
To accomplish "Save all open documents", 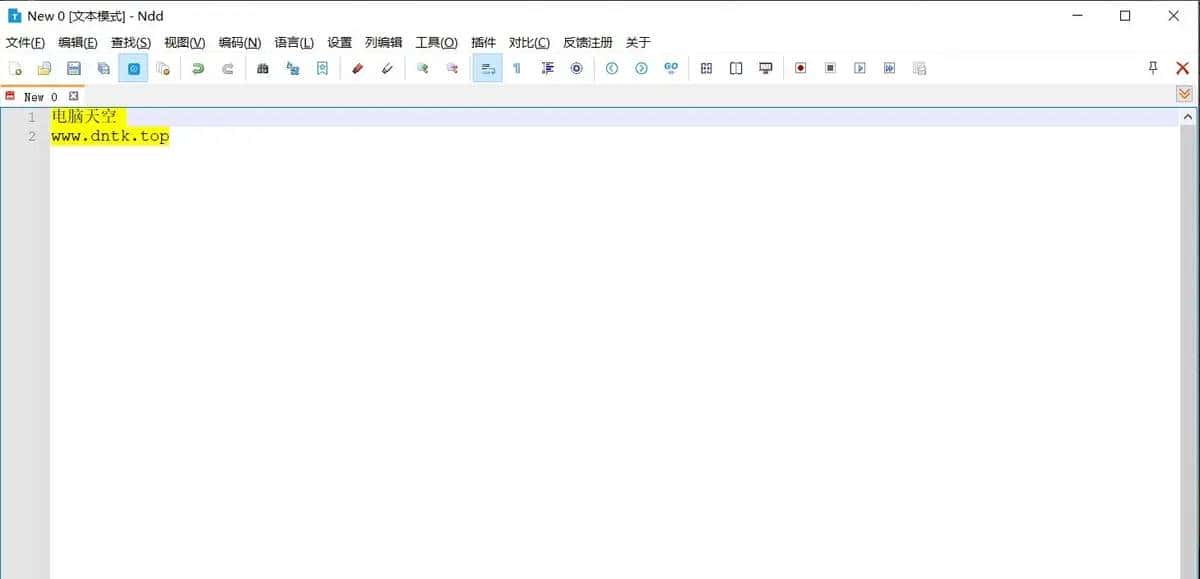I will point(103,68).
